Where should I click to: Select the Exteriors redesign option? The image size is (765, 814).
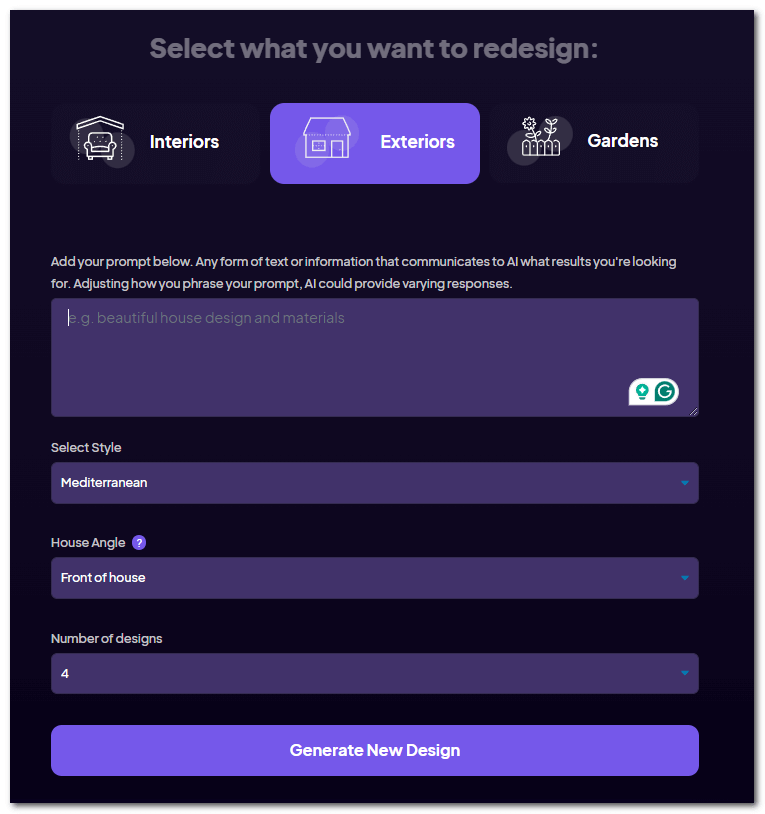click(375, 142)
